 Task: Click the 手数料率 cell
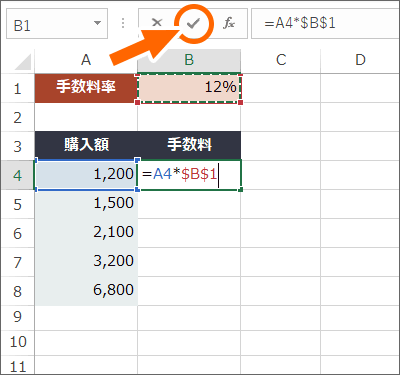86,88
